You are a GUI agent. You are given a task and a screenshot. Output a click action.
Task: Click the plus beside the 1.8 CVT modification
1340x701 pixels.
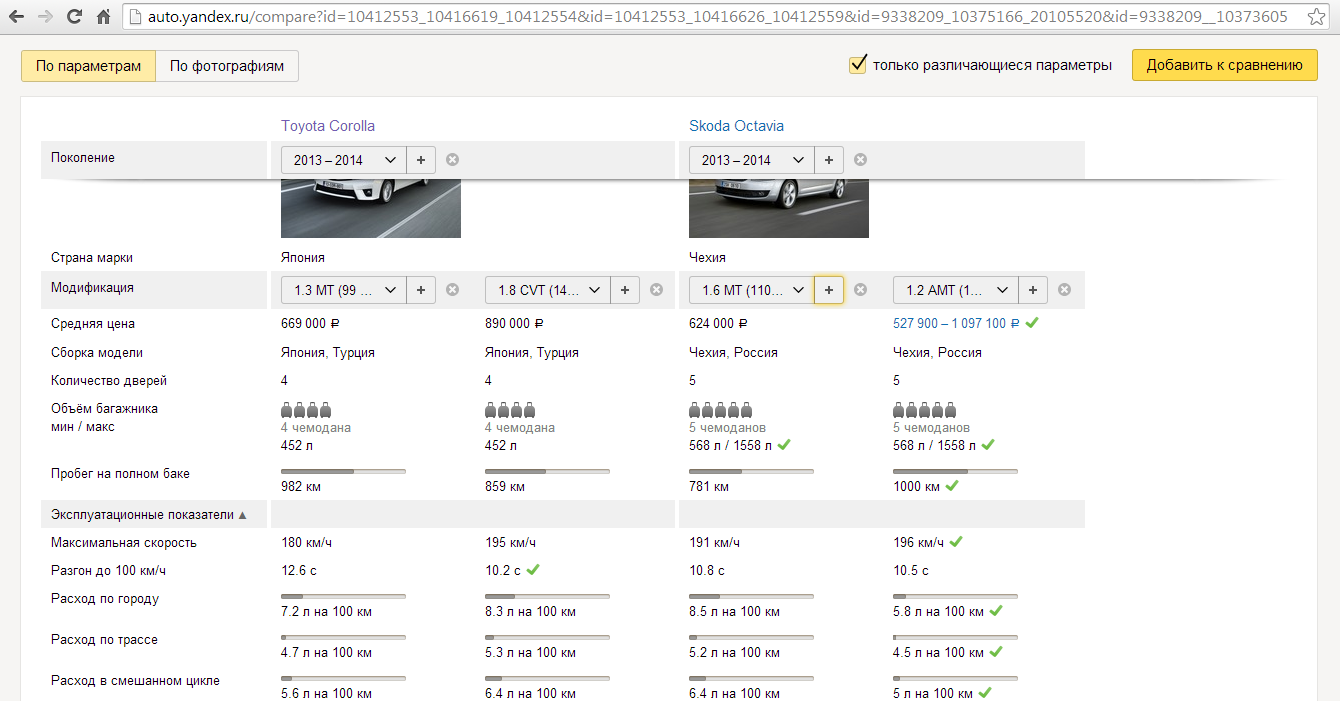[x=624, y=290]
